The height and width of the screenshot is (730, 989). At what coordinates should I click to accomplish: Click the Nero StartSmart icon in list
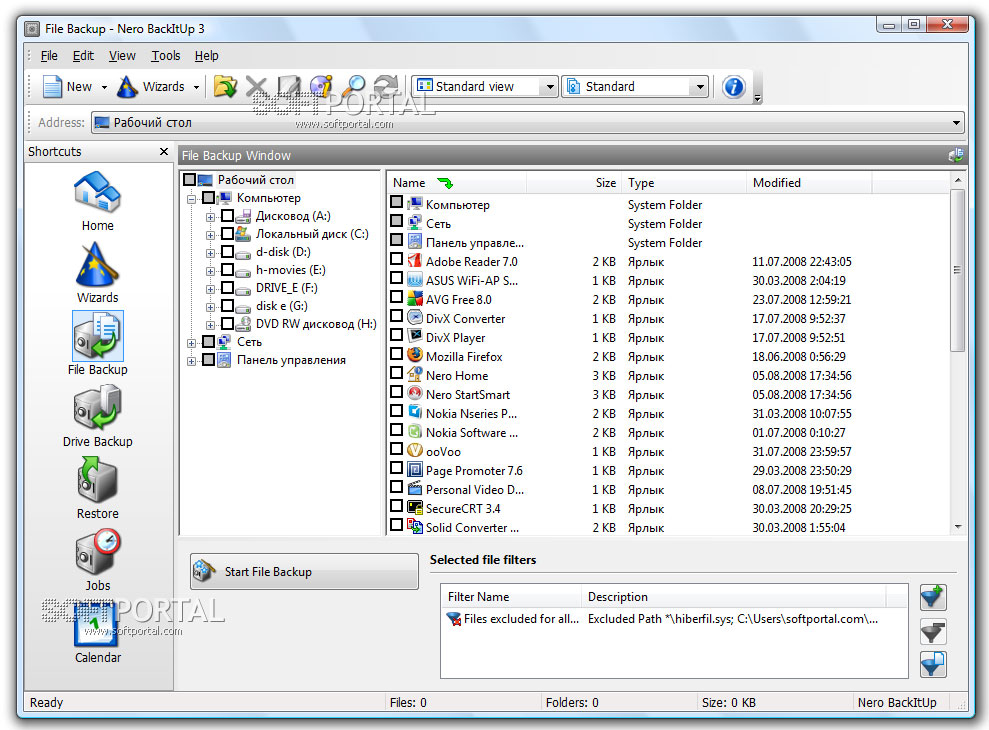(x=414, y=394)
